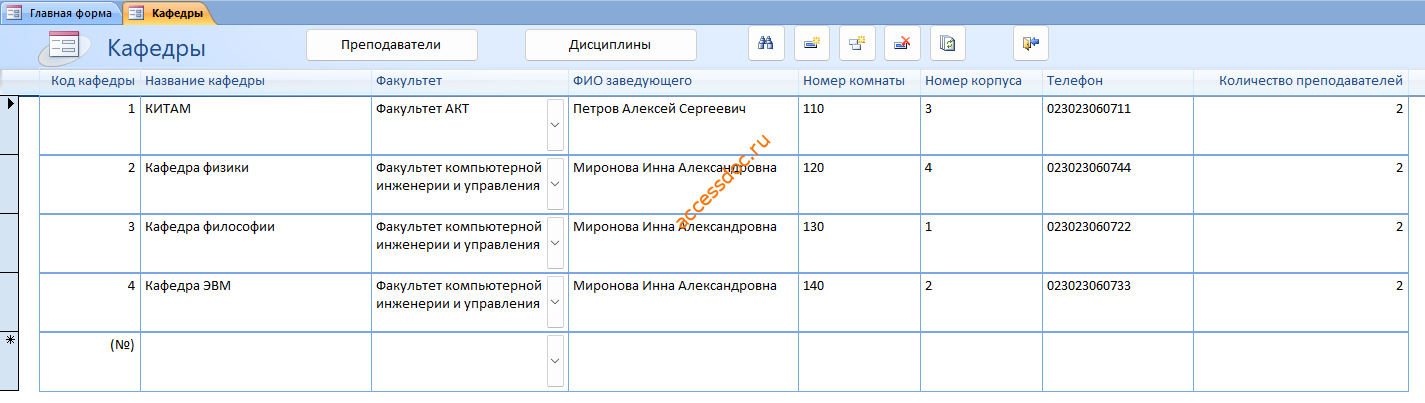Click the КИТАМ department name cell
The image size is (1425, 403).
click(256, 125)
